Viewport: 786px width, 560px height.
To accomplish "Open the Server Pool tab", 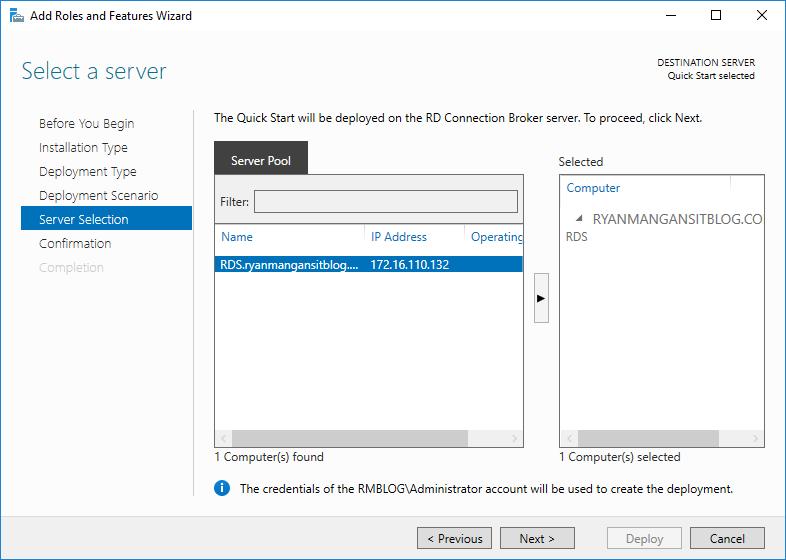I will [x=261, y=160].
